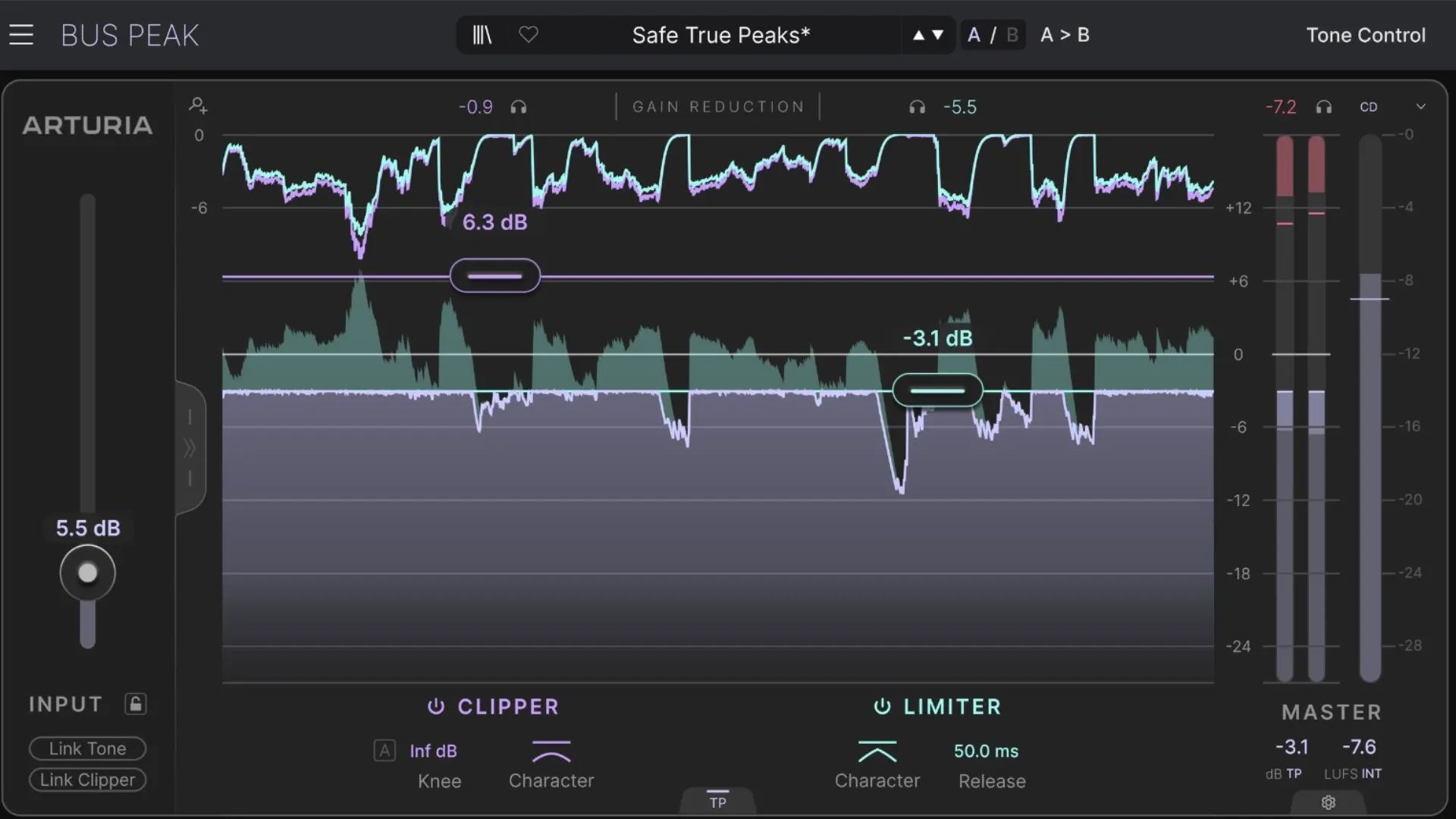Toggle the Limiter power button
Screen dimensions: 1456x819
(x=881, y=707)
